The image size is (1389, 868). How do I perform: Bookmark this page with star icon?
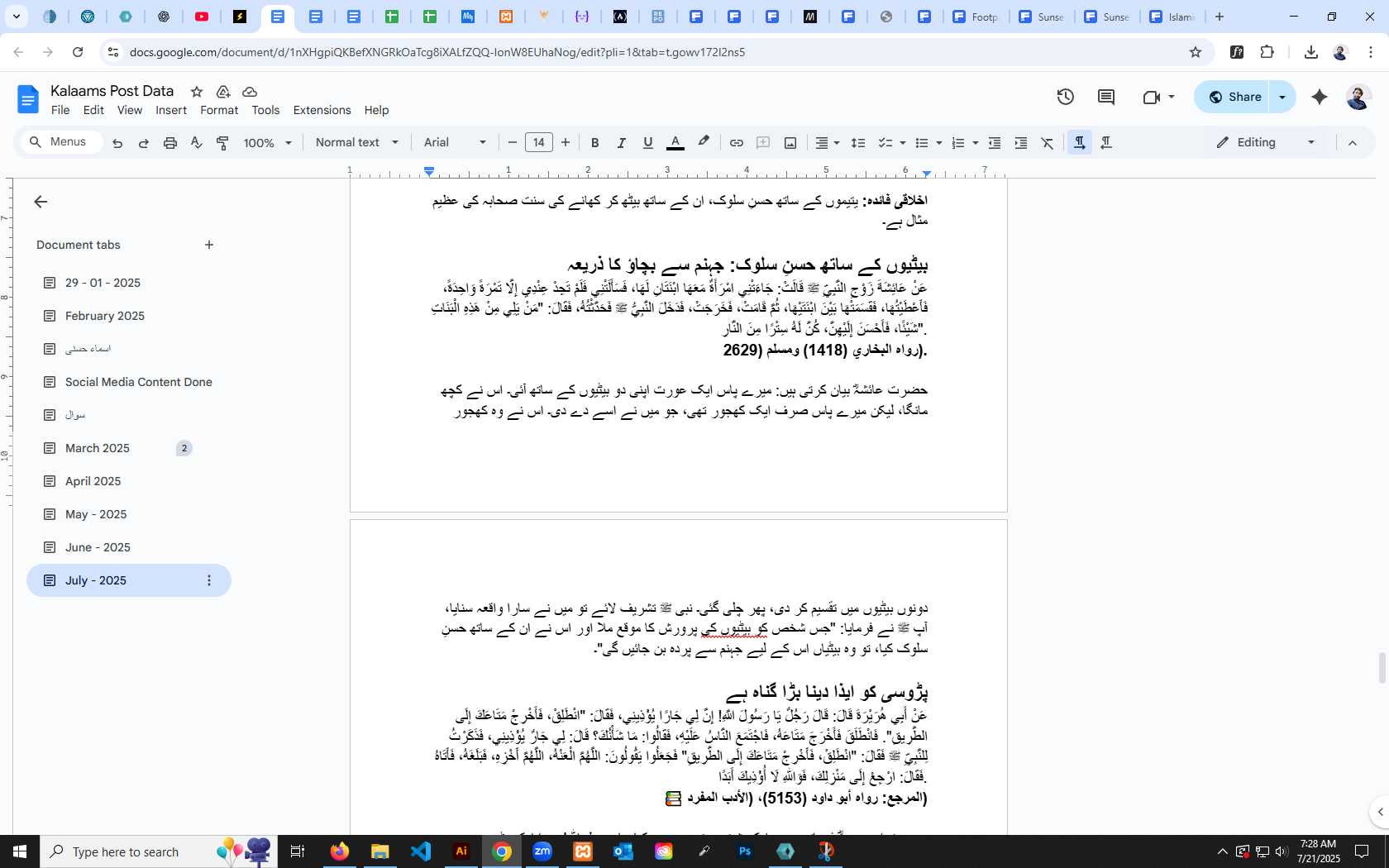[x=1196, y=52]
